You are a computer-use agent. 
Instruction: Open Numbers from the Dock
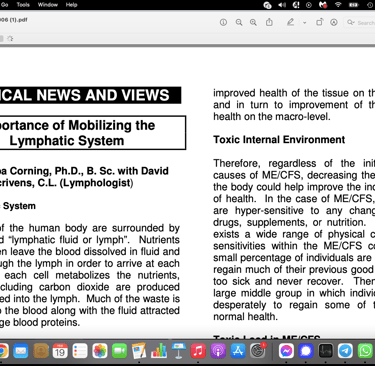click(159, 351)
